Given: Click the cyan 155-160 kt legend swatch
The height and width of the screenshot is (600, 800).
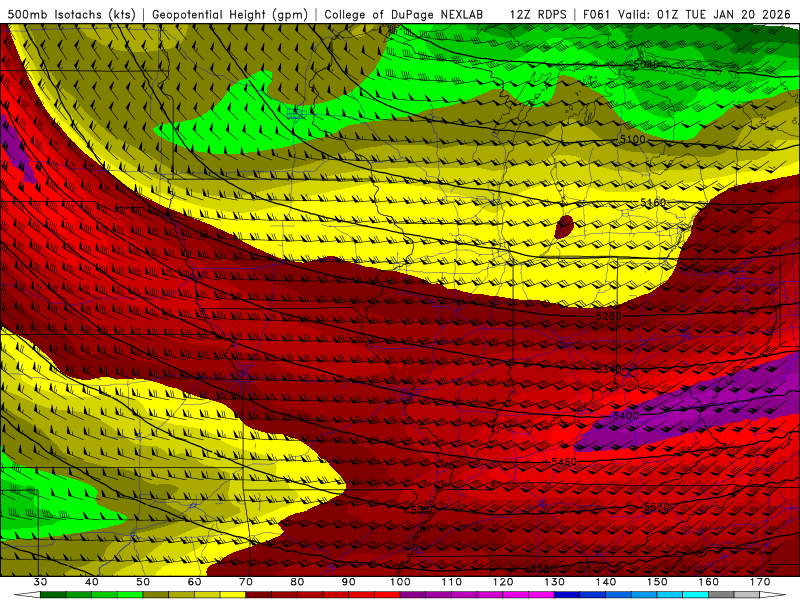Looking at the screenshot, I should [695, 595].
